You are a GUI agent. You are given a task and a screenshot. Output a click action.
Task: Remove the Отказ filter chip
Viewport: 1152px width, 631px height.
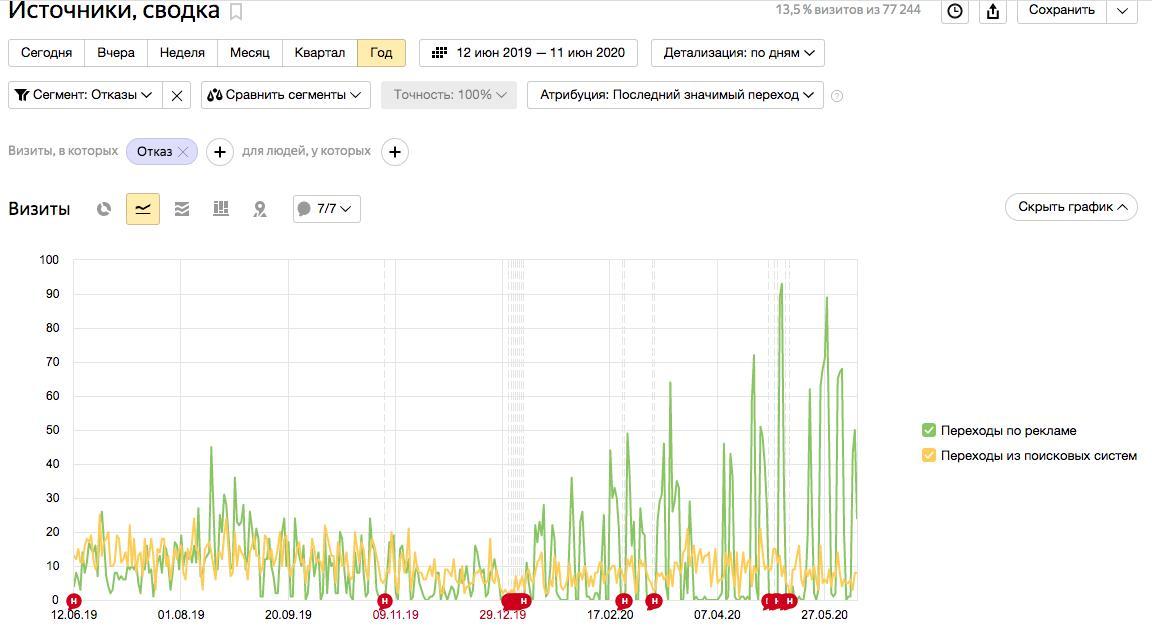pyautogui.click(x=183, y=152)
